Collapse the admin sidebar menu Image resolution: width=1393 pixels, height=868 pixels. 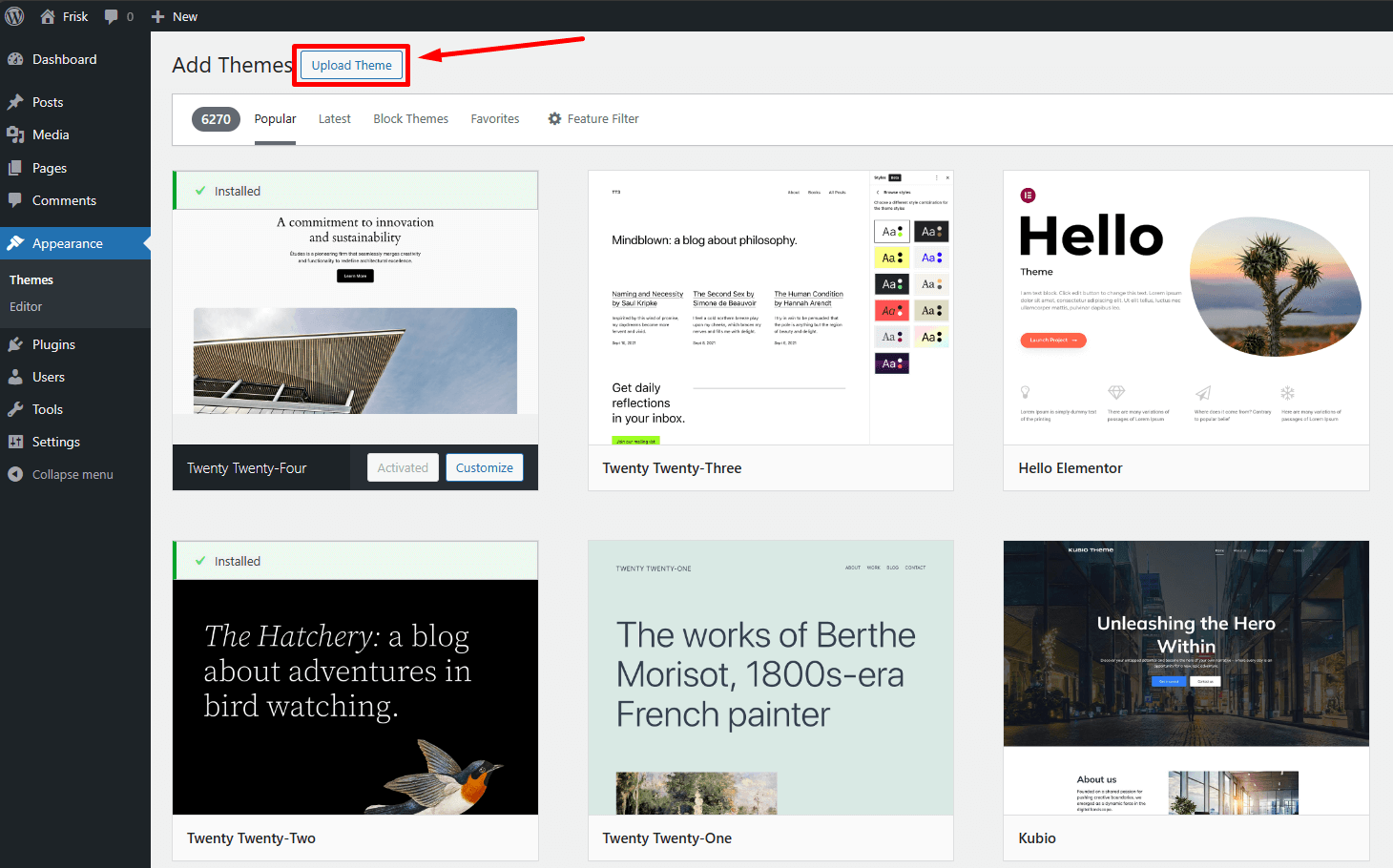tap(72, 474)
